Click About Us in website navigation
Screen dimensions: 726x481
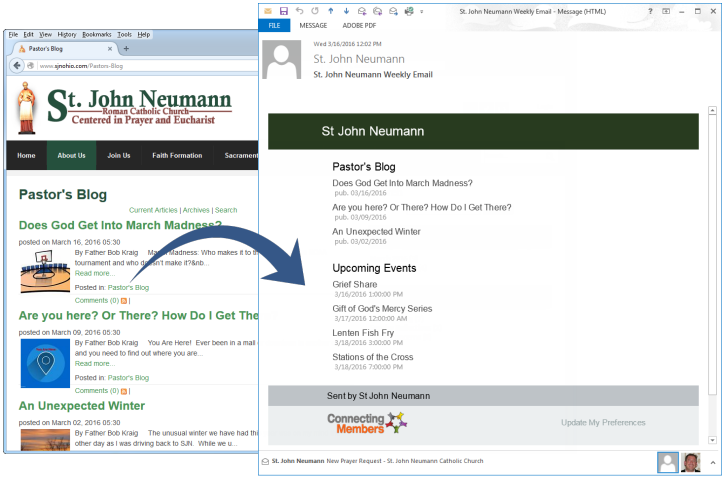pyautogui.click(x=71, y=156)
